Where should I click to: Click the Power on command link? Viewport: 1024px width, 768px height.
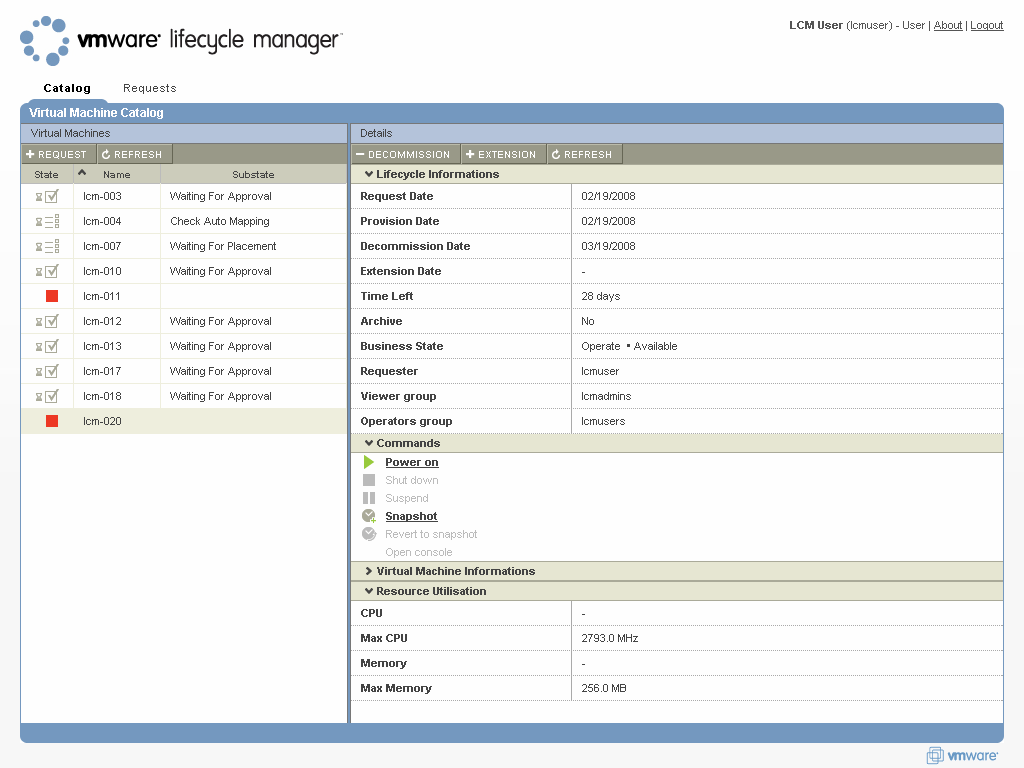(411, 462)
